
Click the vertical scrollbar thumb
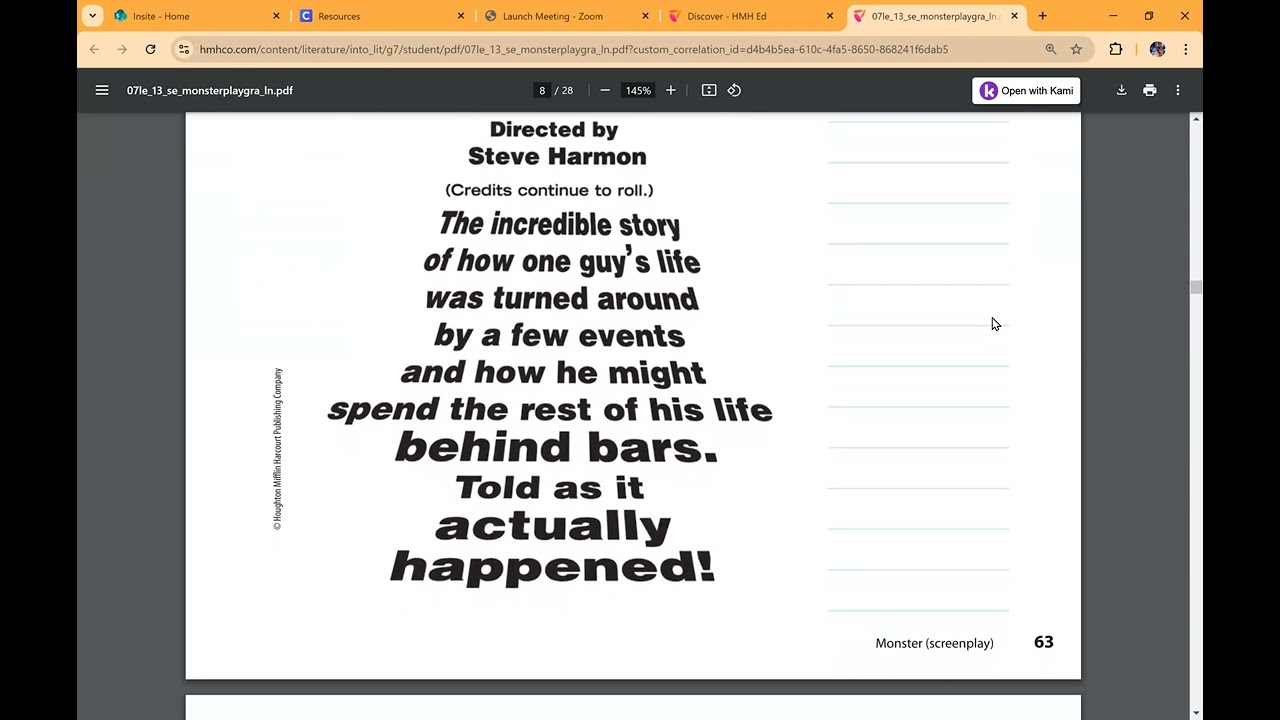[1196, 287]
